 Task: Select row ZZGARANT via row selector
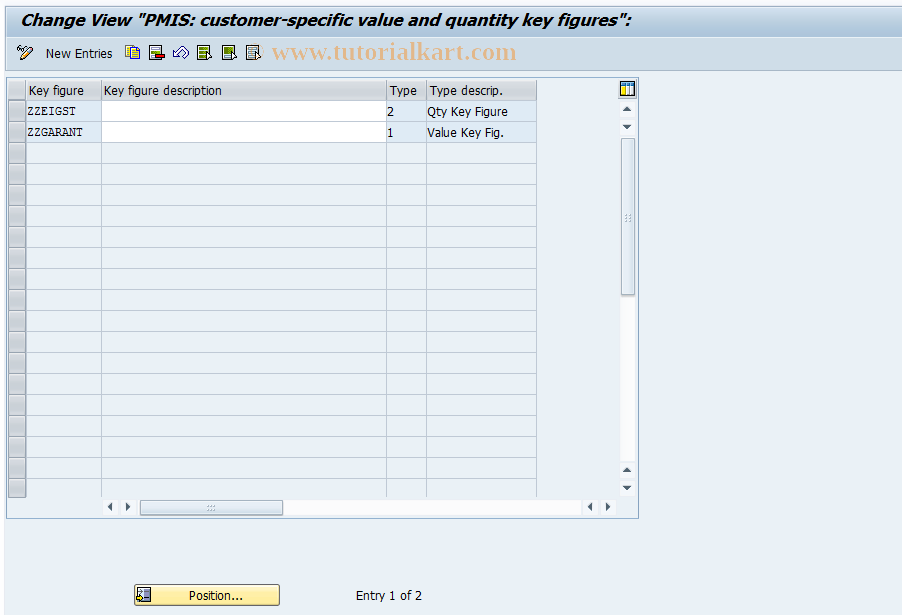click(x=17, y=132)
